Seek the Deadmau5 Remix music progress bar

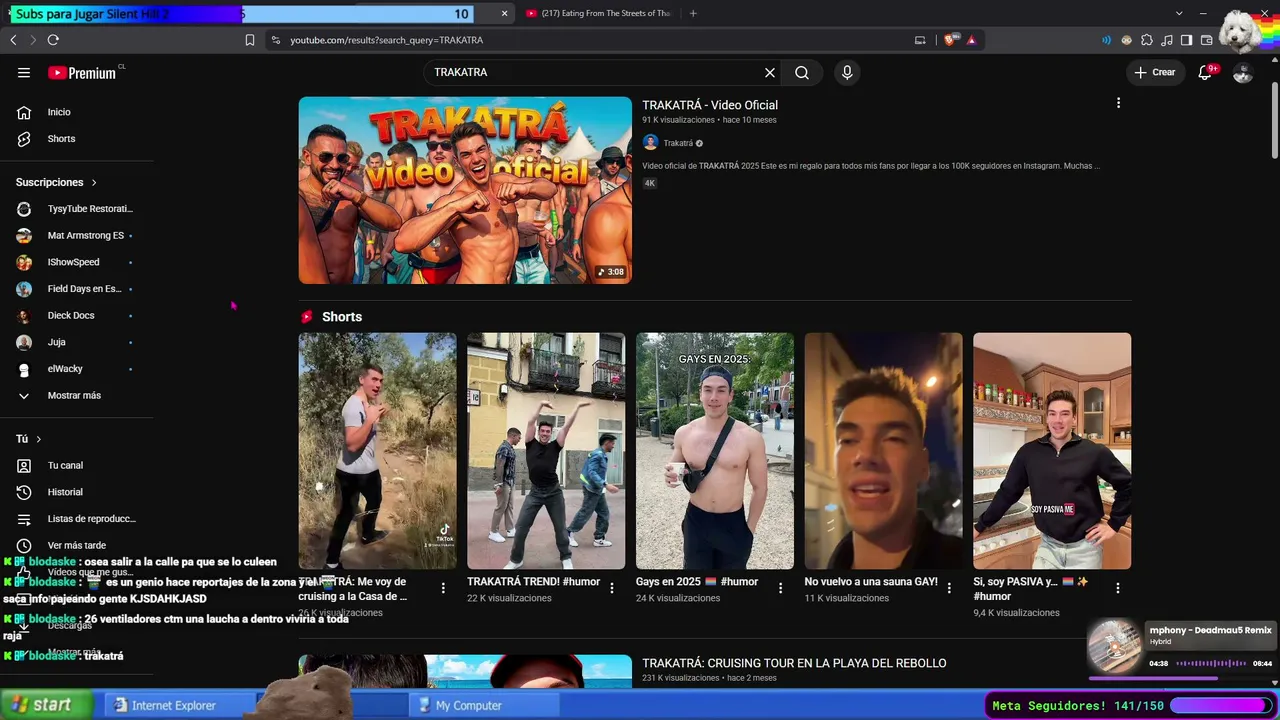click(1180, 678)
